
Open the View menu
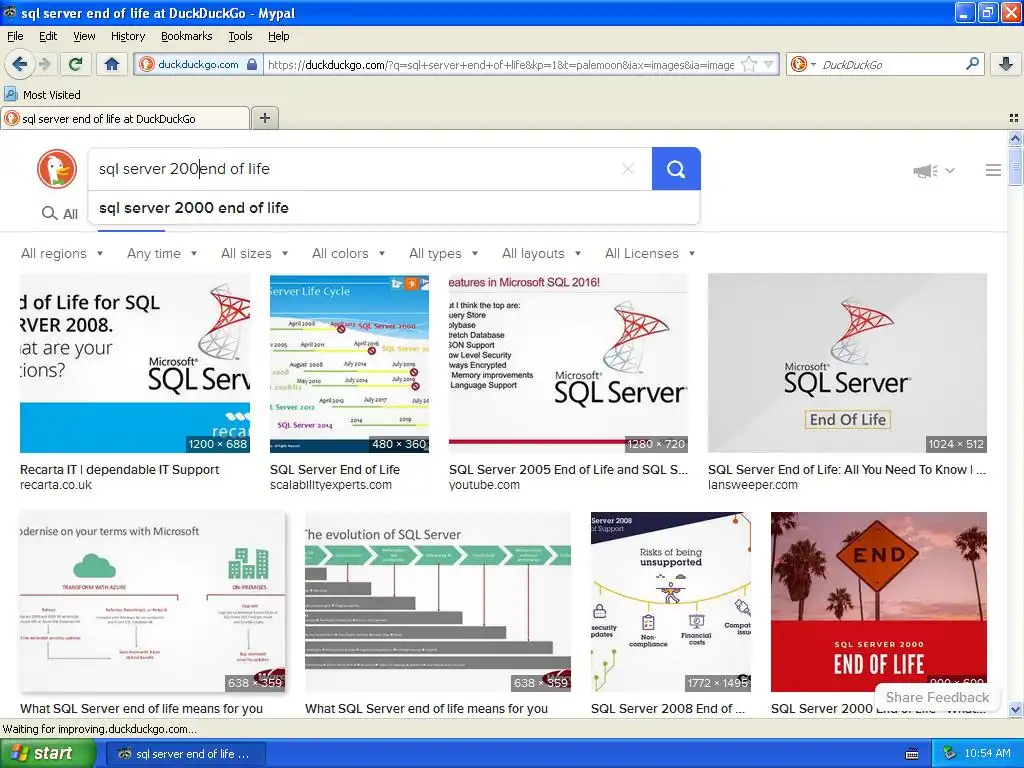click(x=84, y=37)
